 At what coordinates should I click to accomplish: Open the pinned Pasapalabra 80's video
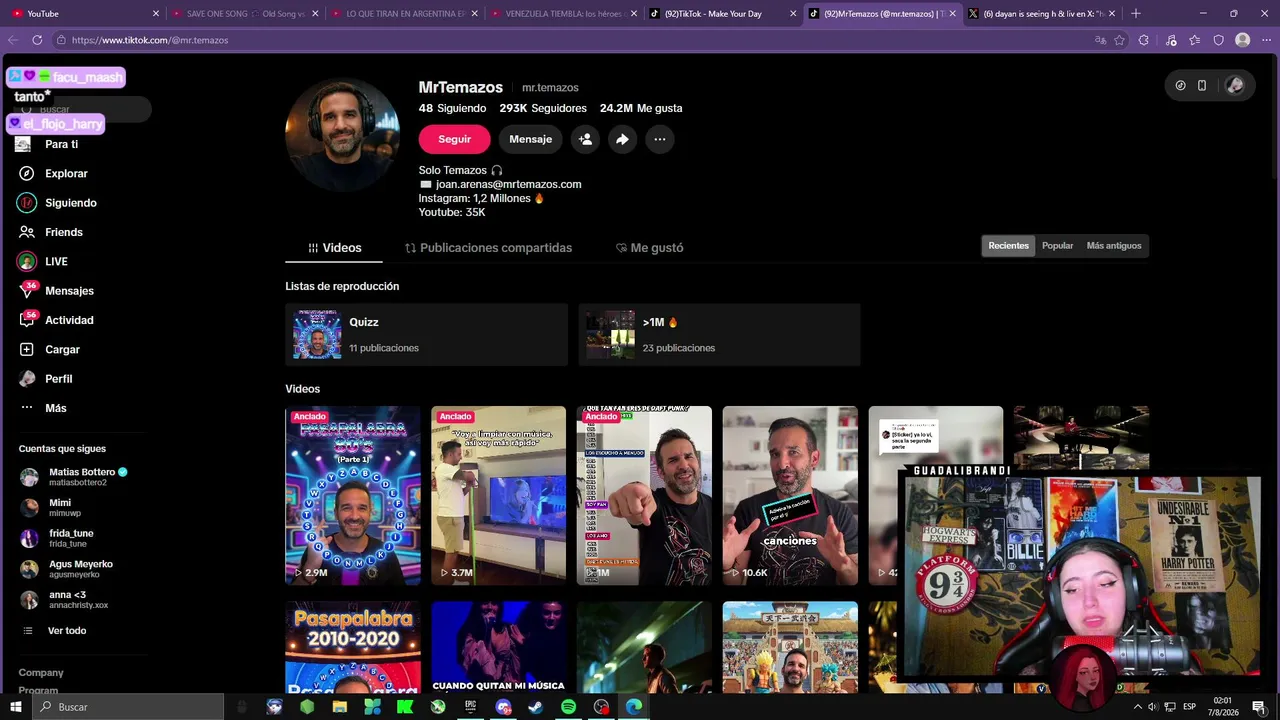click(x=353, y=495)
